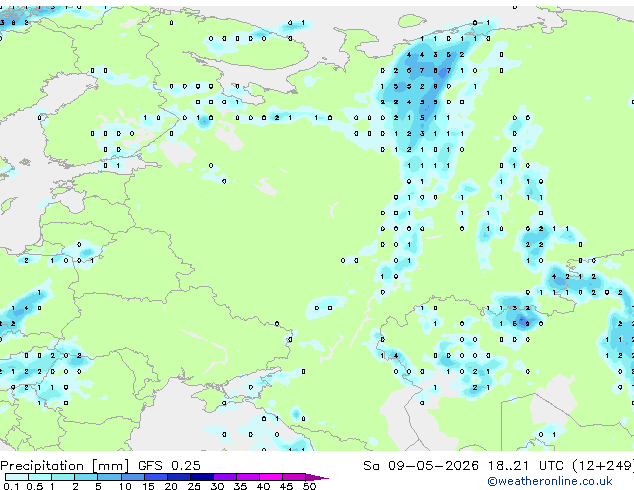The width and height of the screenshot is (634, 490).
Task: Click the 40–45 mm magenta legend swatch
Action: (271, 477)
